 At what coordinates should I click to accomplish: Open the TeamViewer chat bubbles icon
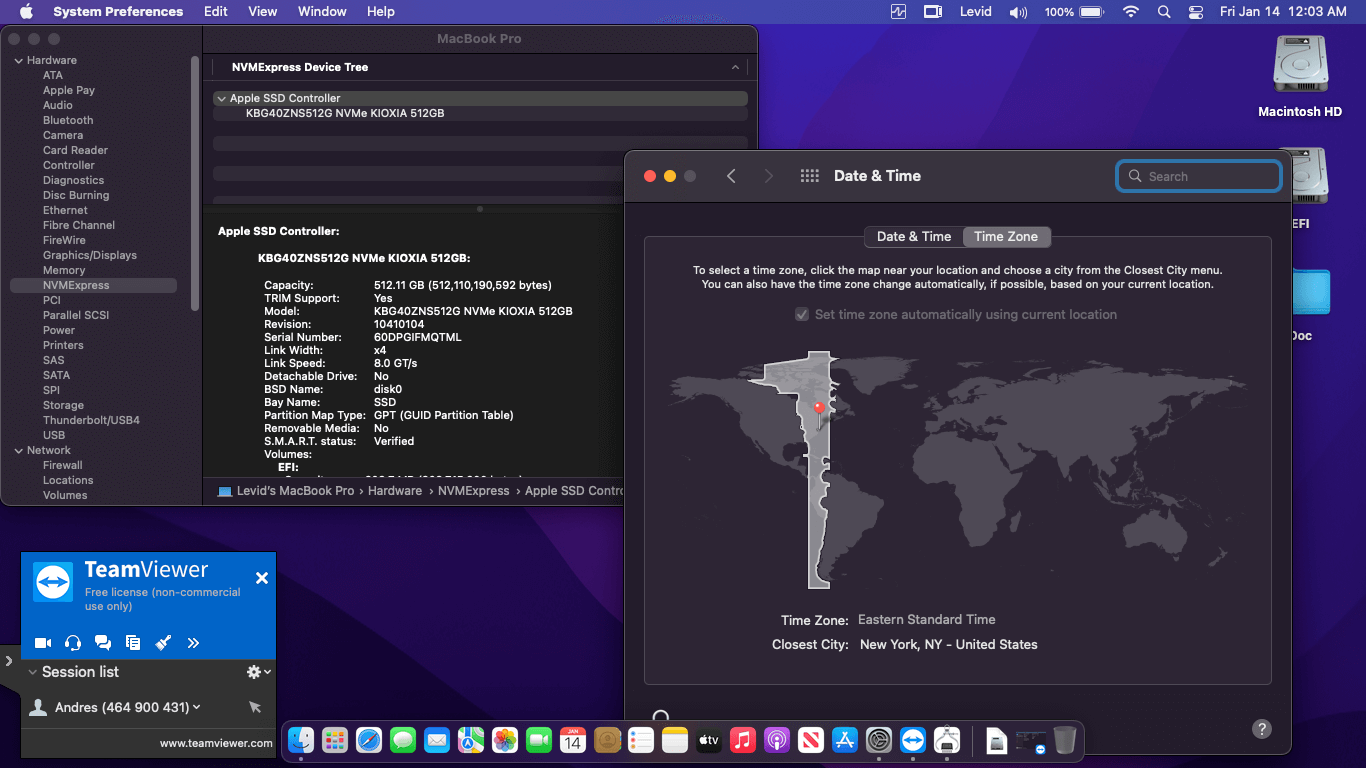[x=103, y=642]
